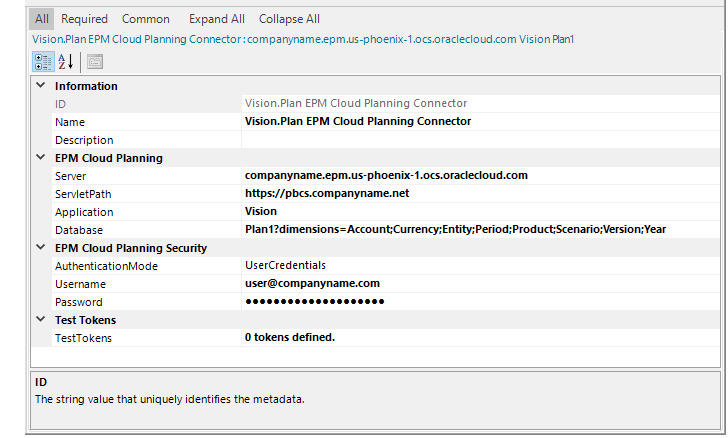Click the ID help description text
Viewport: 728px width, 438px height.
pos(170,399)
